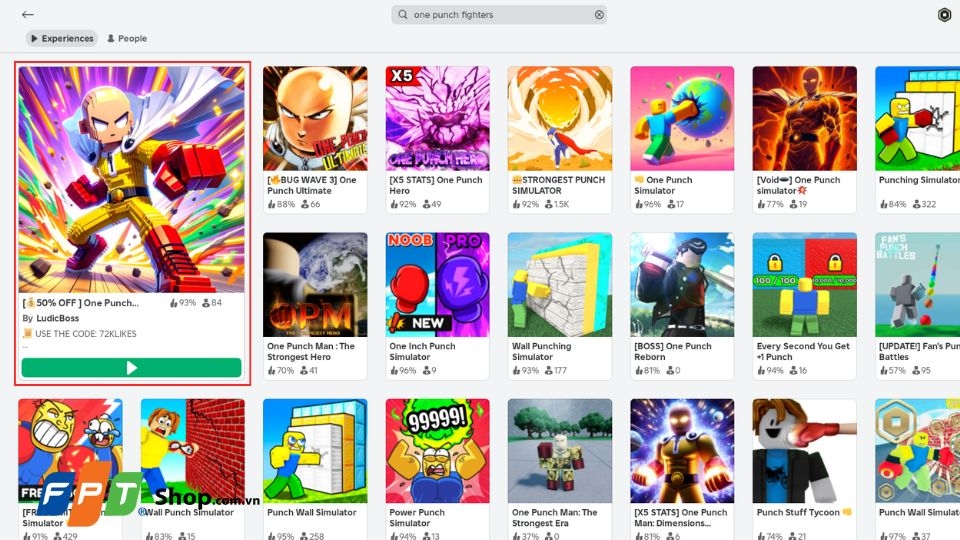The width and height of the screenshot is (960, 540).
Task: Open the large 50% OFF One Punch thumbnail
Action: (x=132, y=179)
